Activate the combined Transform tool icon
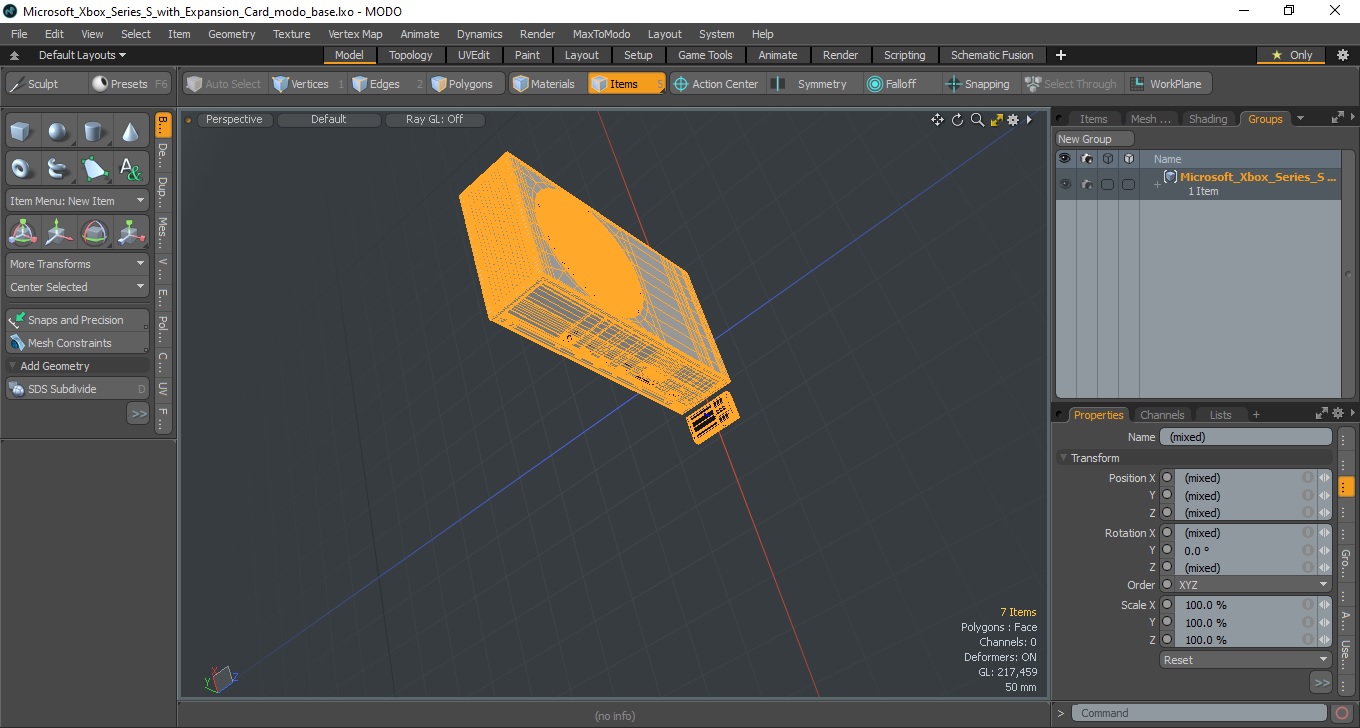This screenshot has width=1360, height=728. [x=23, y=233]
